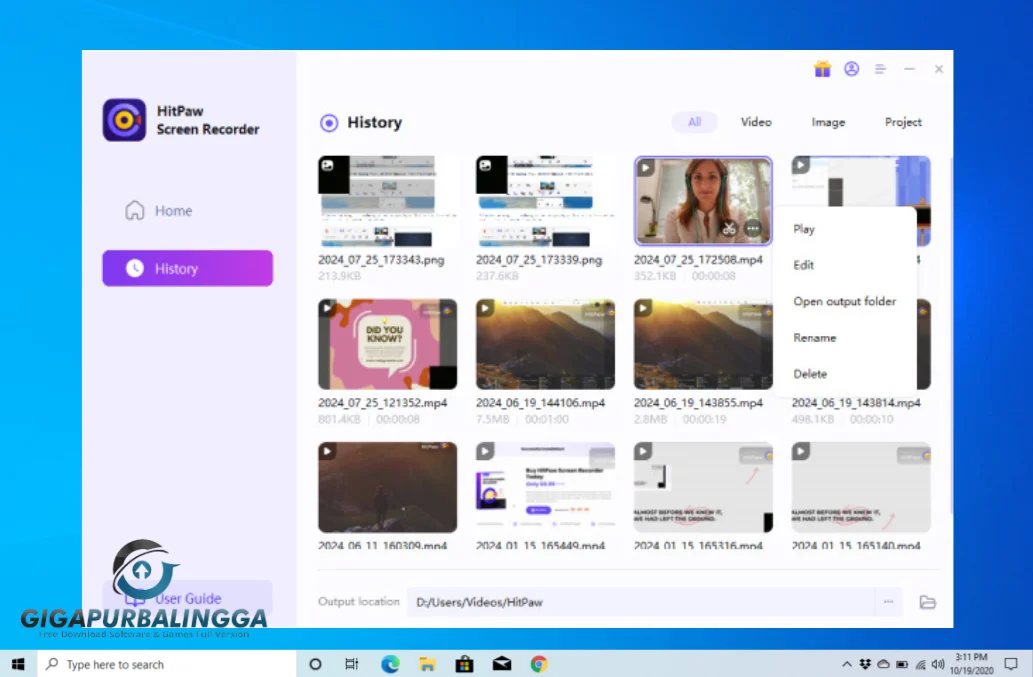Click the folder icon beside output location
This screenshot has height=677, width=1033.
[927, 602]
